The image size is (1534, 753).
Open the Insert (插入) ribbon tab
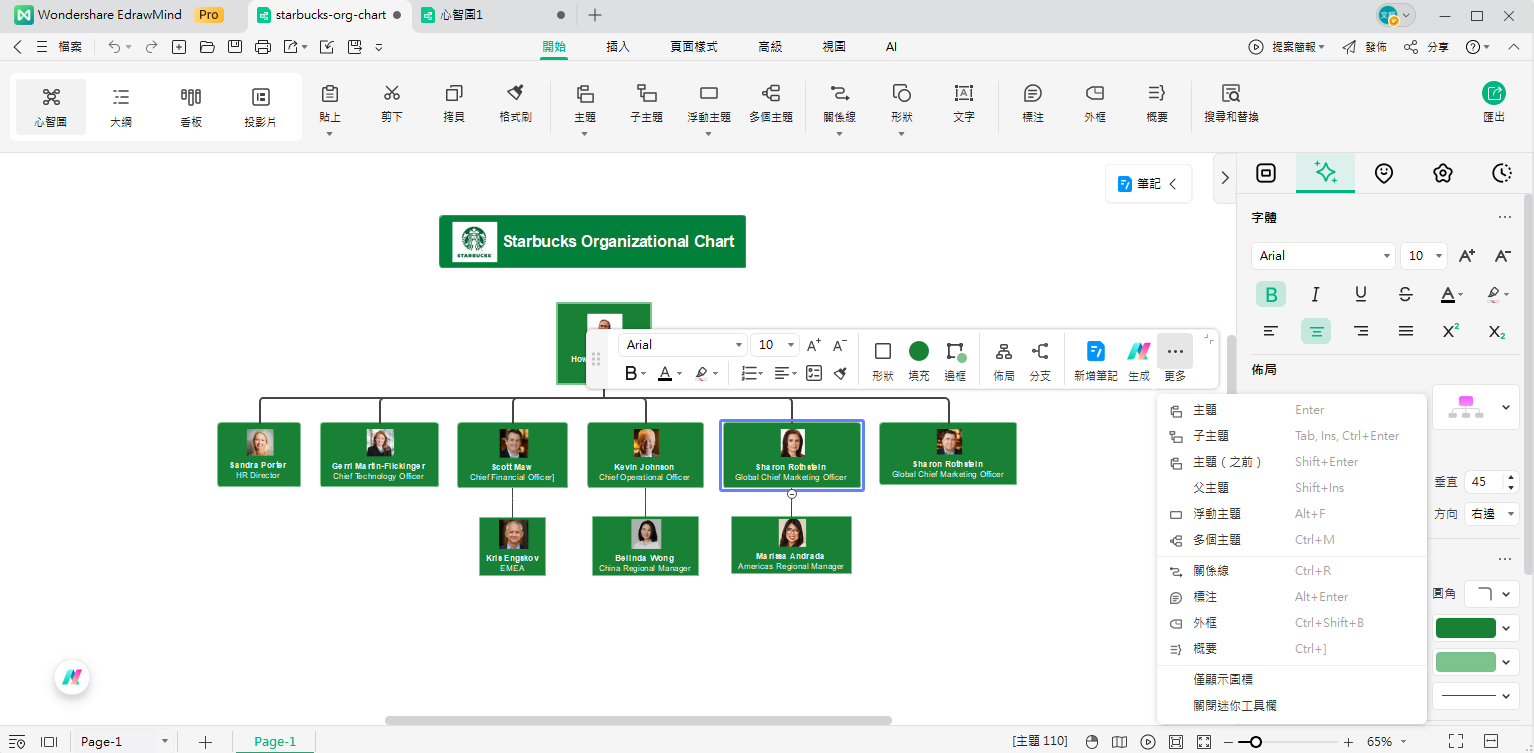point(618,47)
